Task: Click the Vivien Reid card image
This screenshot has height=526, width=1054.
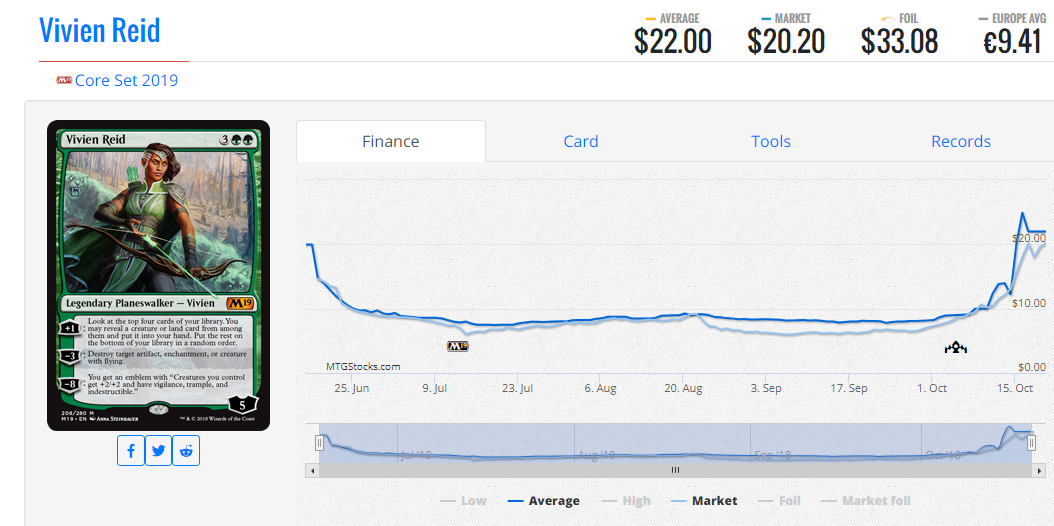Action: (x=159, y=275)
